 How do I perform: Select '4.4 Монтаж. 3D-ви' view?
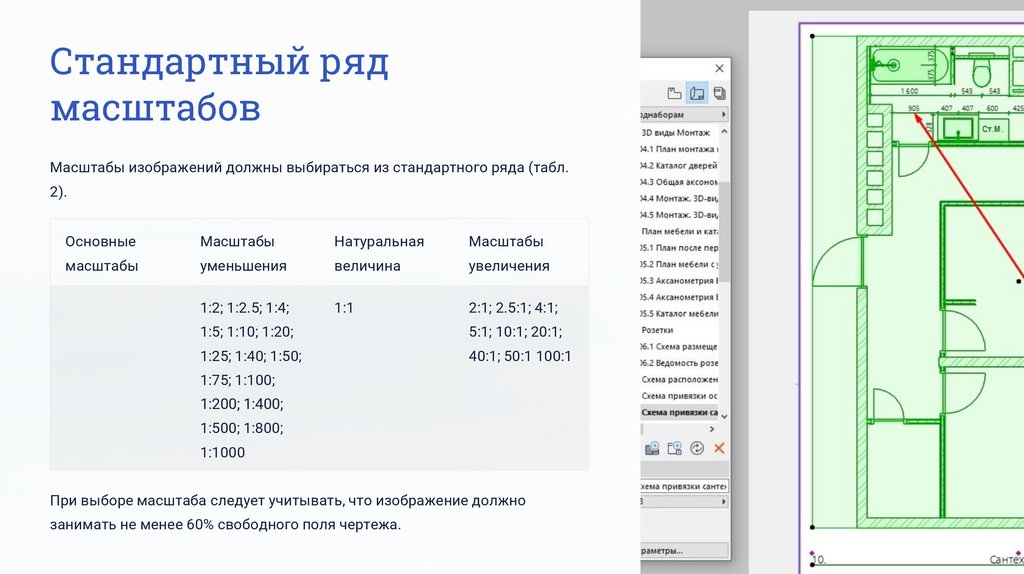(679, 199)
